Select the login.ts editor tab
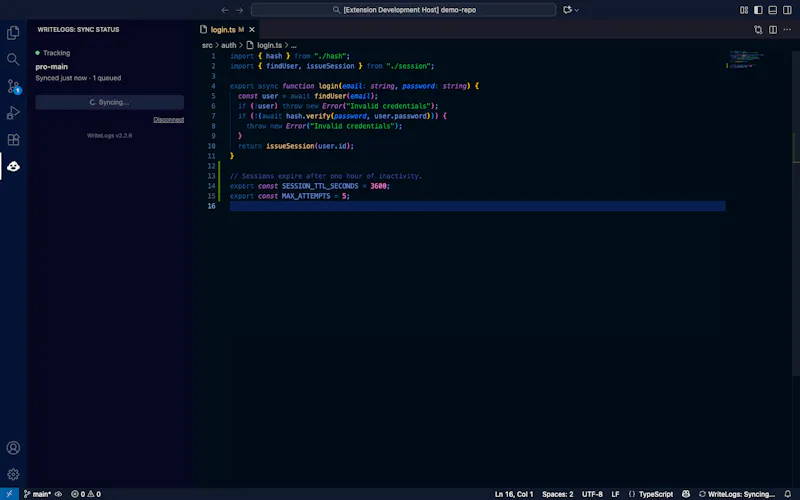This screenshot has width=800, height=500. [223, 30]
